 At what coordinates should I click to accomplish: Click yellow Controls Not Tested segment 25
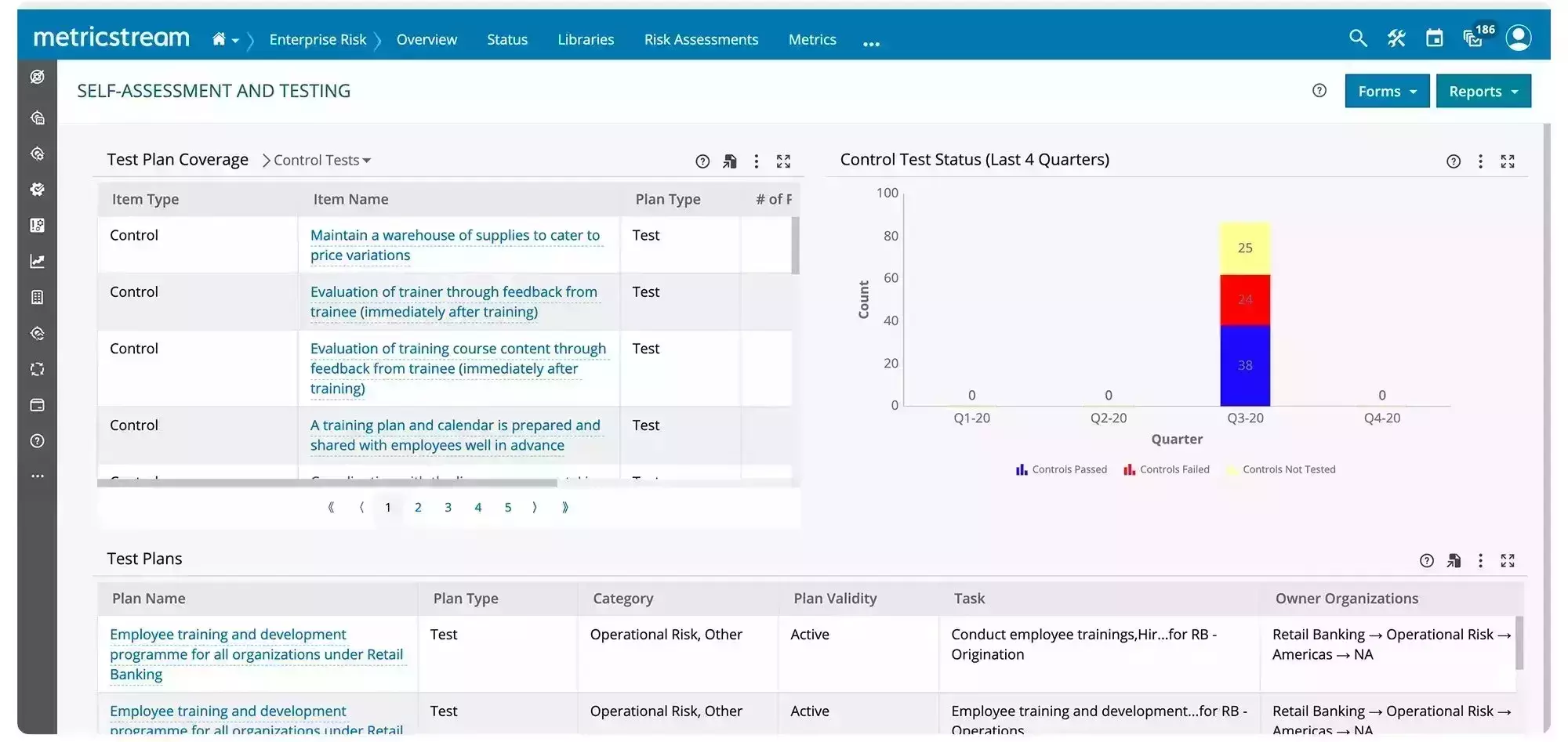point(1245,248)
